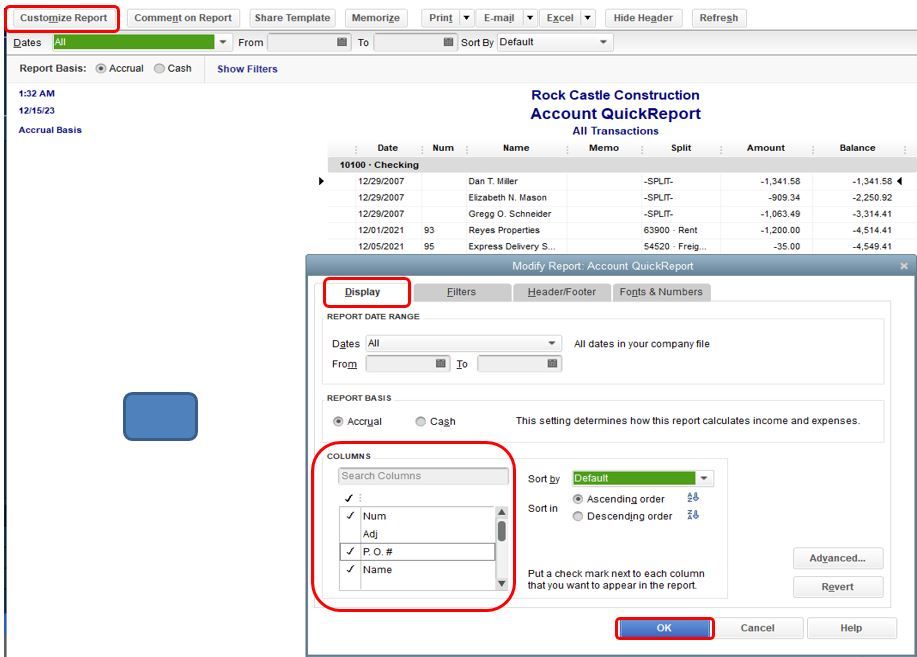The height and width of the screenshot is (657, 917).
Task: Click row arrow beside Dan T. Miller
Action: pos(321,181)
